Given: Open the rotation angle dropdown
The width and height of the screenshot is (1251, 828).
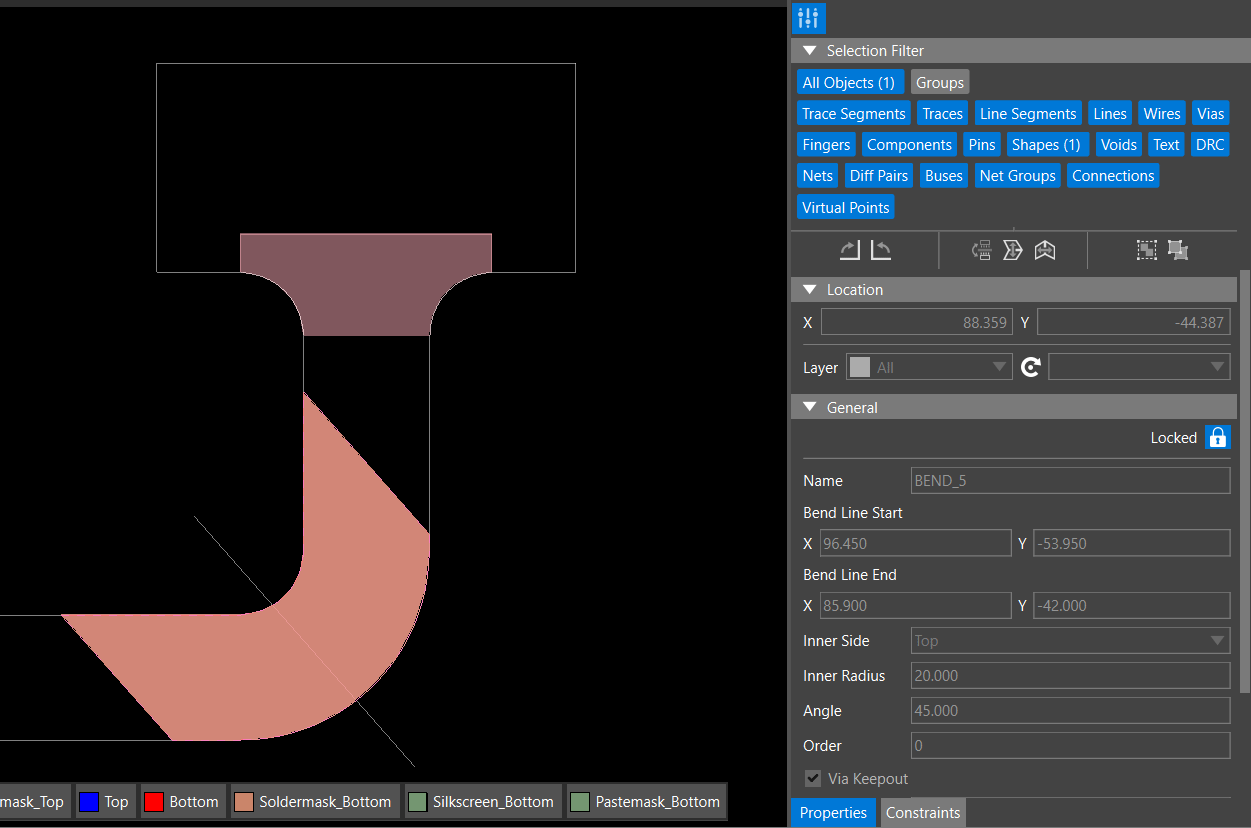Looking at the screenshot, I should [x=1139, y=367].
